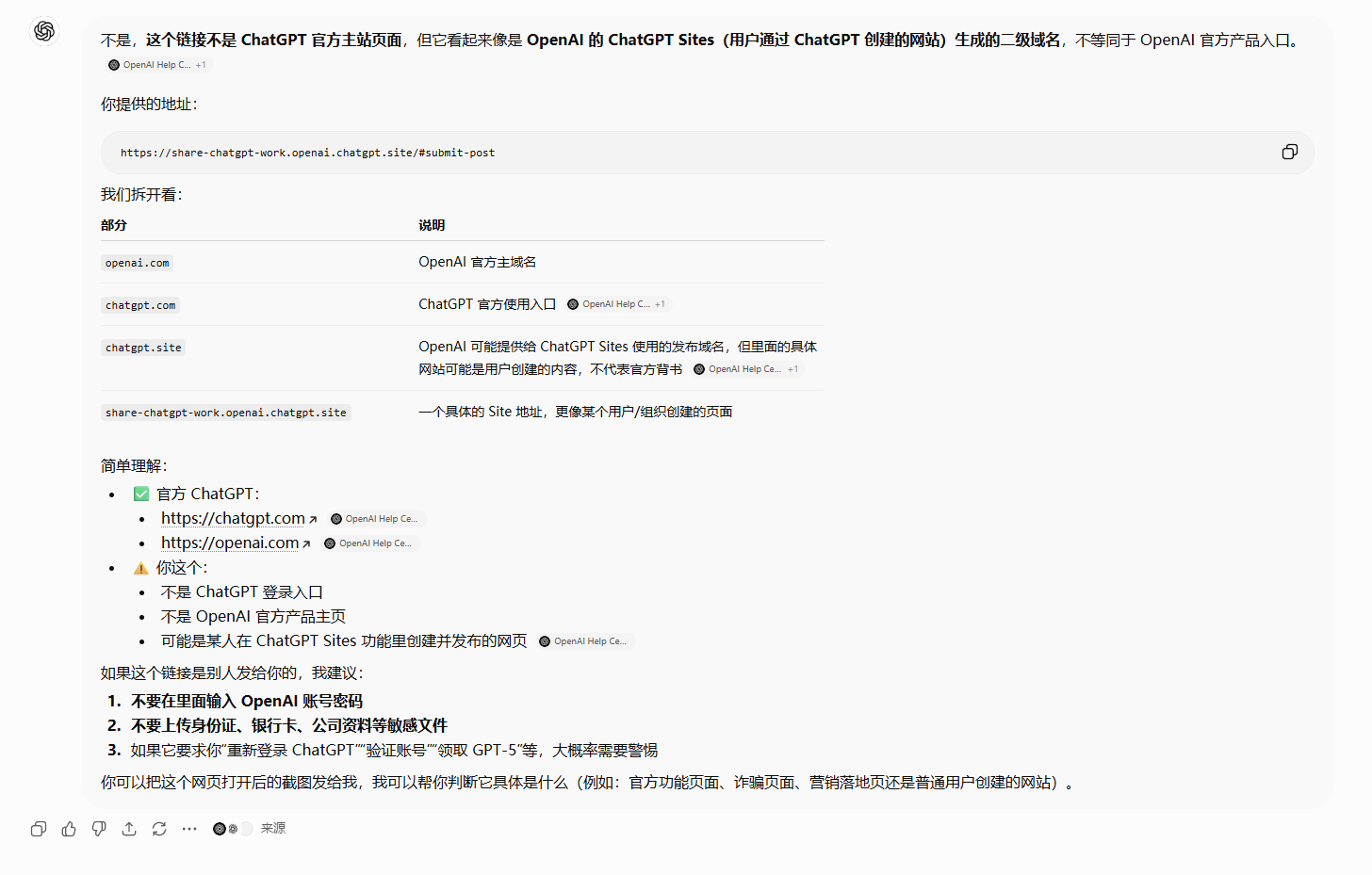Click the OpenAI 官方主域名 cell

478,262
